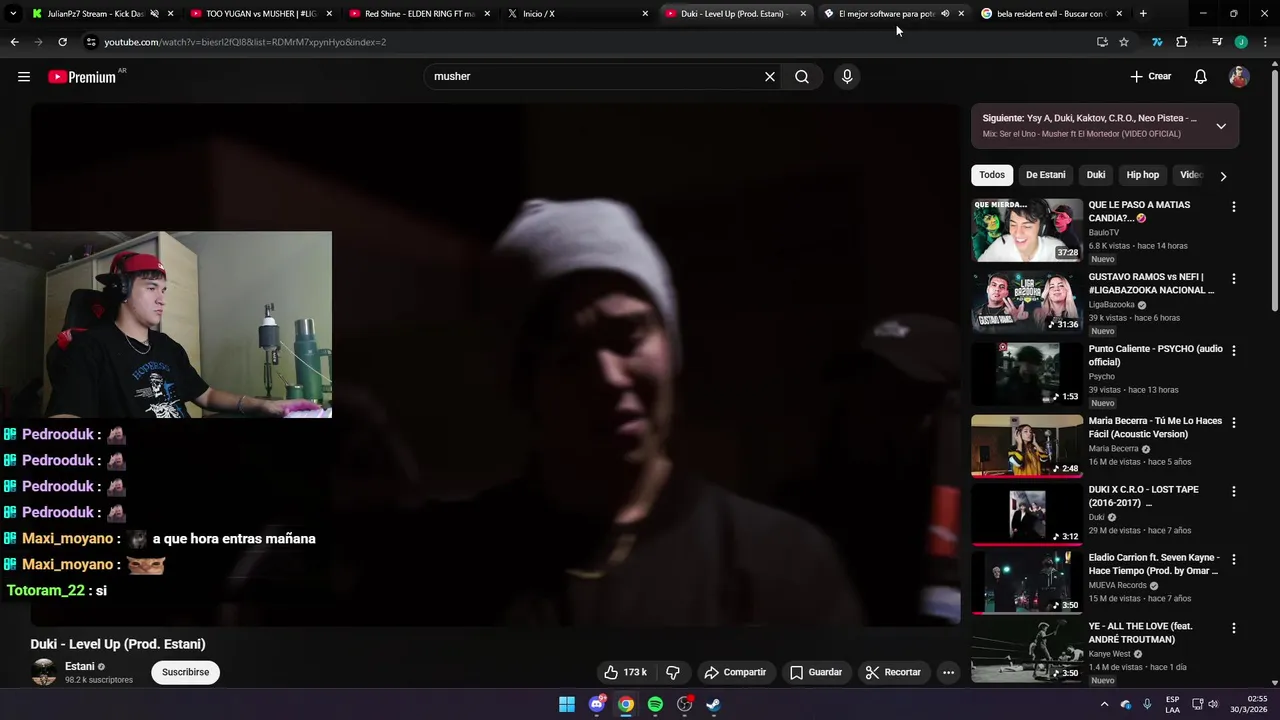Open options for Eladio Carrion Hace Tiempo video
Viewport: 1280px width, 720px height.
click(1233, 559)
